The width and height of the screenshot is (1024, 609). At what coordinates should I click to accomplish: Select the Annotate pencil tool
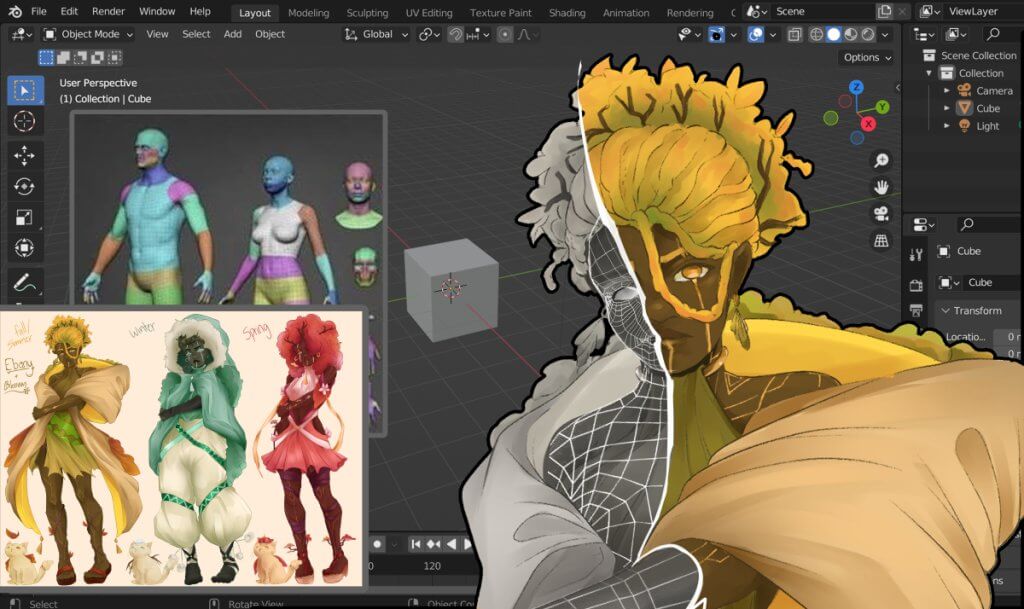pos(25,282)
